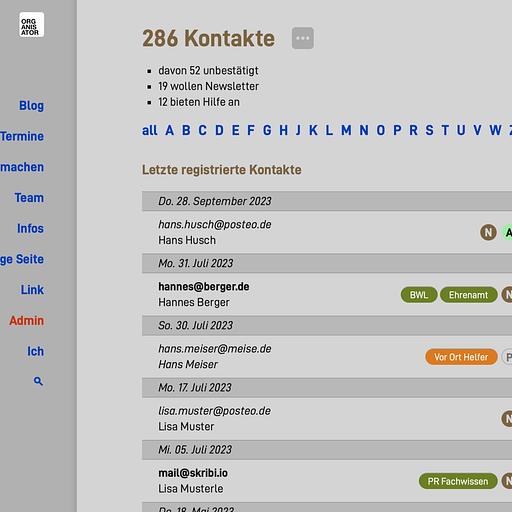Open the Blog menu item
The image size is (512, 512).
(31, 106)
